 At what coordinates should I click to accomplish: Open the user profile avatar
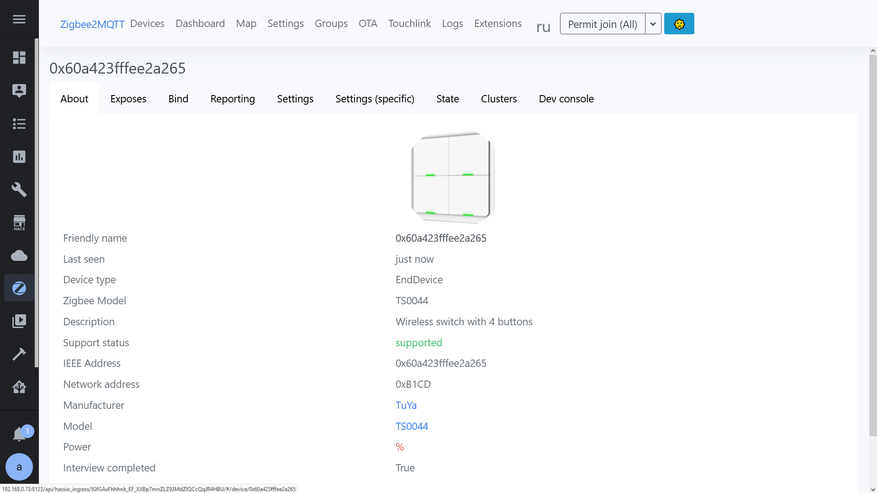coord(19,467)
